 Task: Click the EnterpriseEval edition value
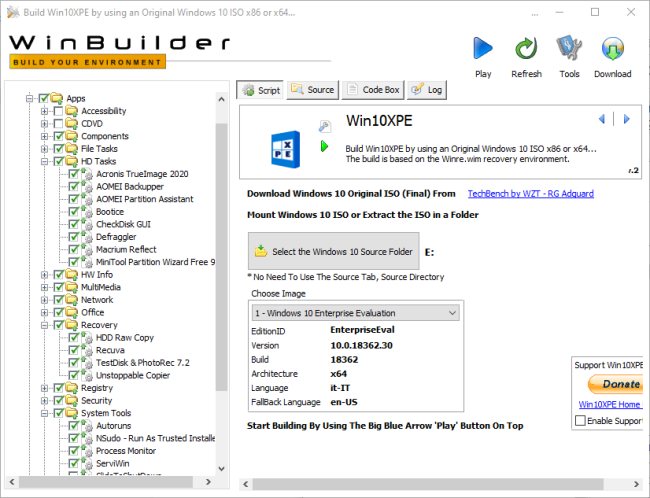click(x=362, y=330)
